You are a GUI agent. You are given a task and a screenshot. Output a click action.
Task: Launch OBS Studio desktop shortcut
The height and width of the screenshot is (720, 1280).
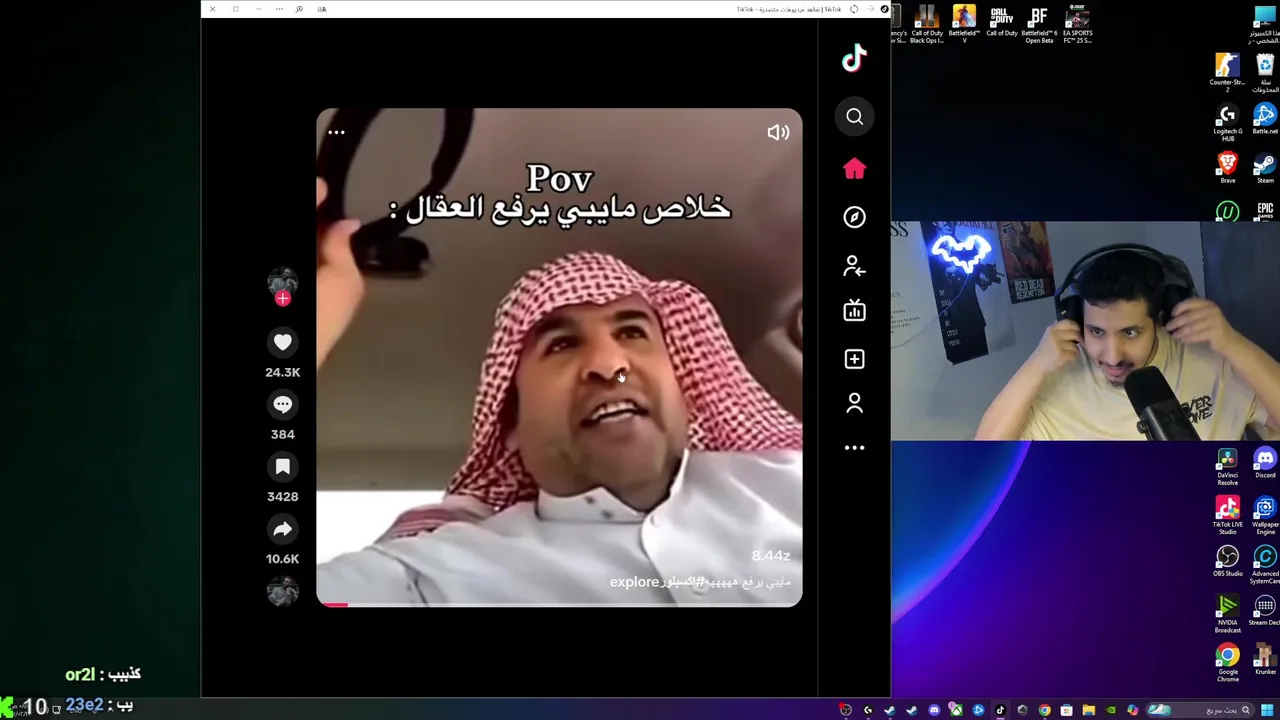[x=1227, y=562]
